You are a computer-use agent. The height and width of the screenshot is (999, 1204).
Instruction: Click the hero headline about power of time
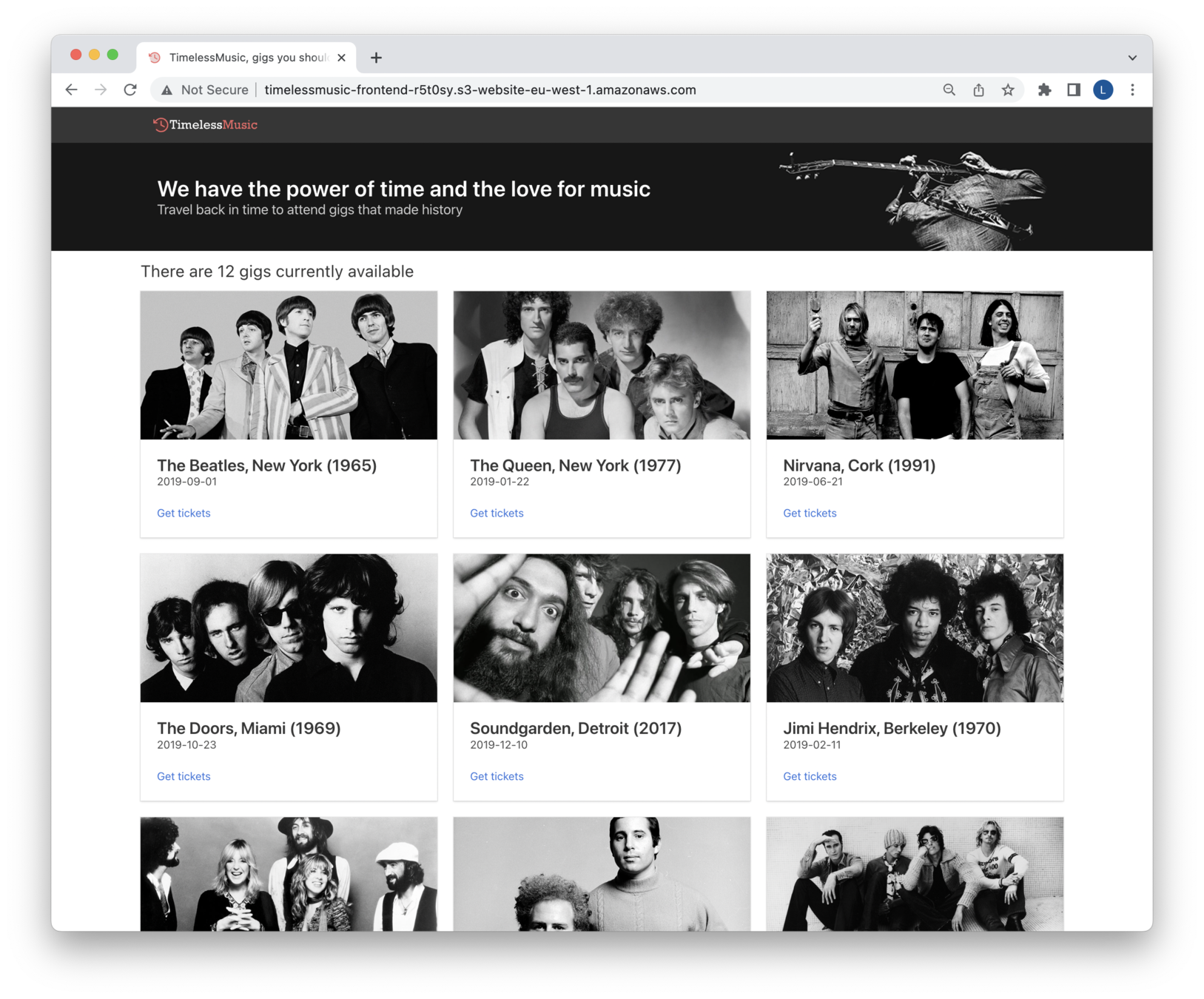[x=403, y=189]
